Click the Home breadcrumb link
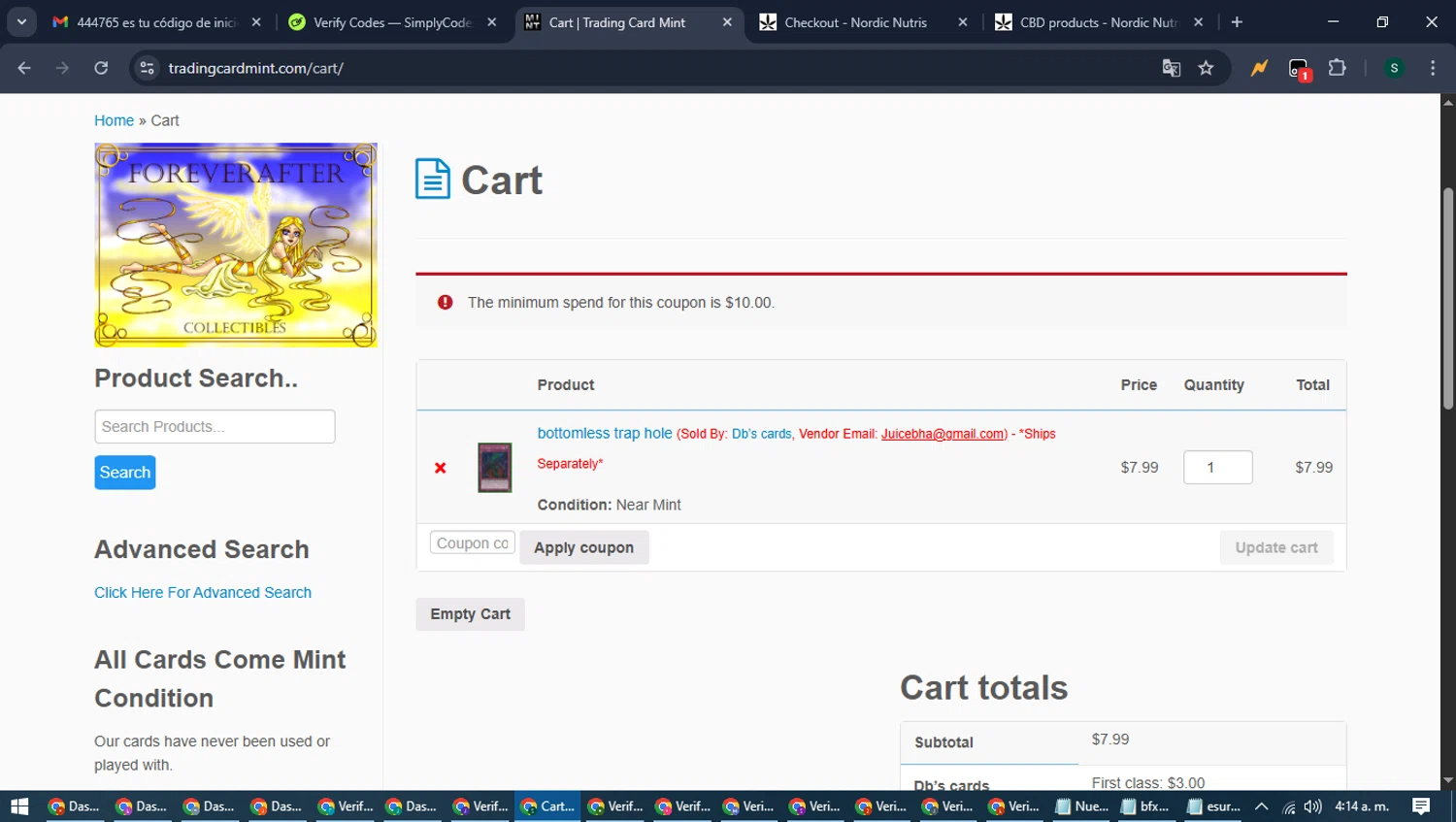The image size is (1456, 822). (x=114, y=120)
